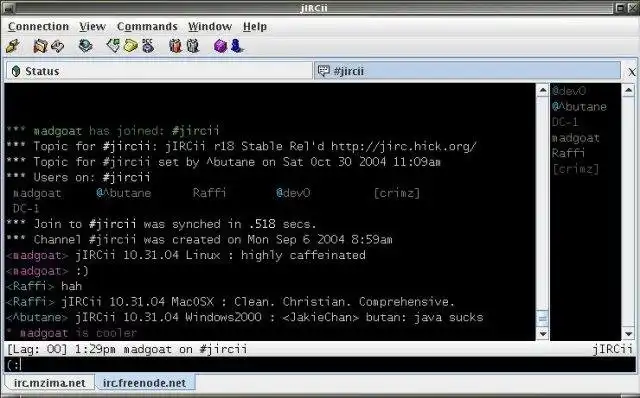Screen dimensions: 640x398
Task: Switch to the Status tab
Action: 159,71
